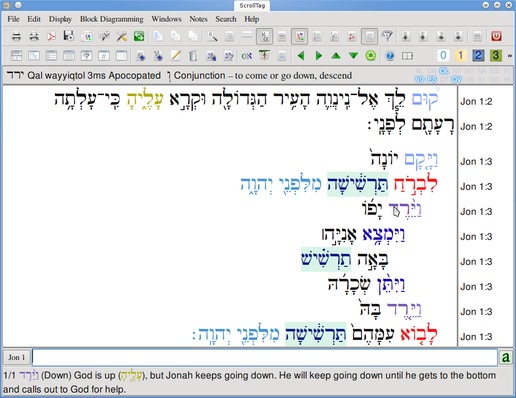Toggle the green 'a' button beside input
Screen dimensions: 516x398
505,357
